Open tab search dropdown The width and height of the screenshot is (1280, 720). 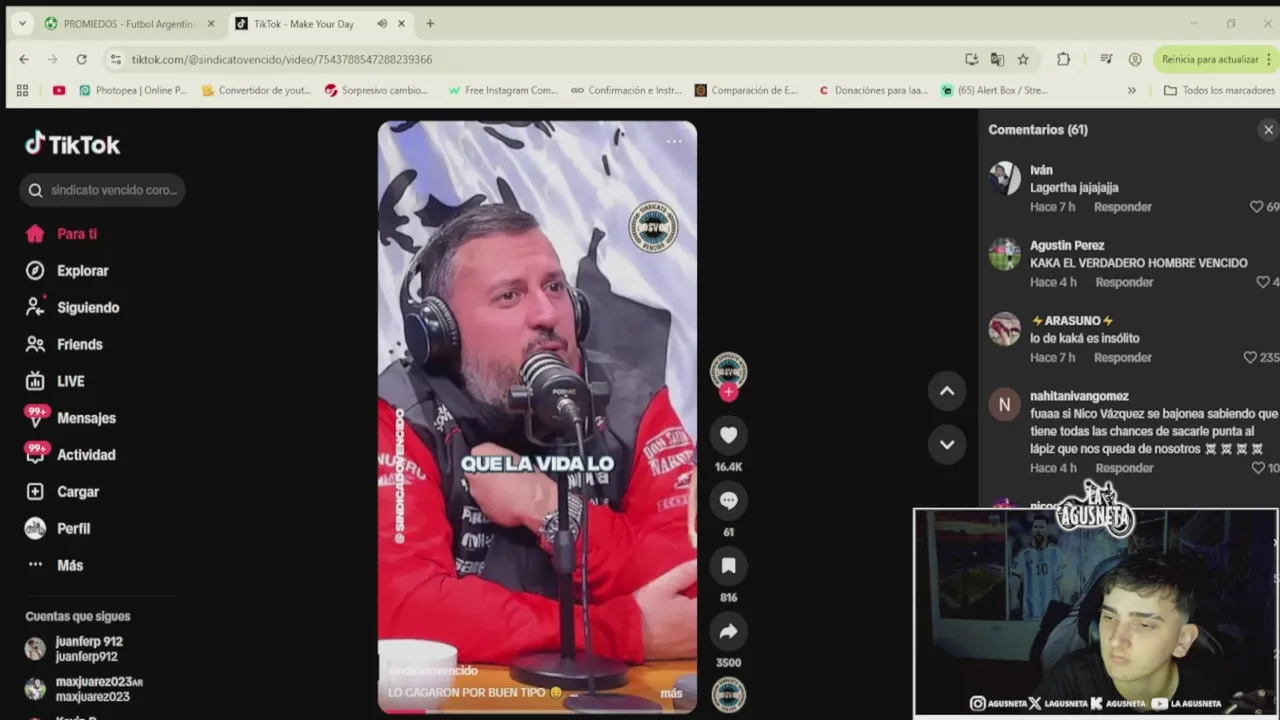22,24
